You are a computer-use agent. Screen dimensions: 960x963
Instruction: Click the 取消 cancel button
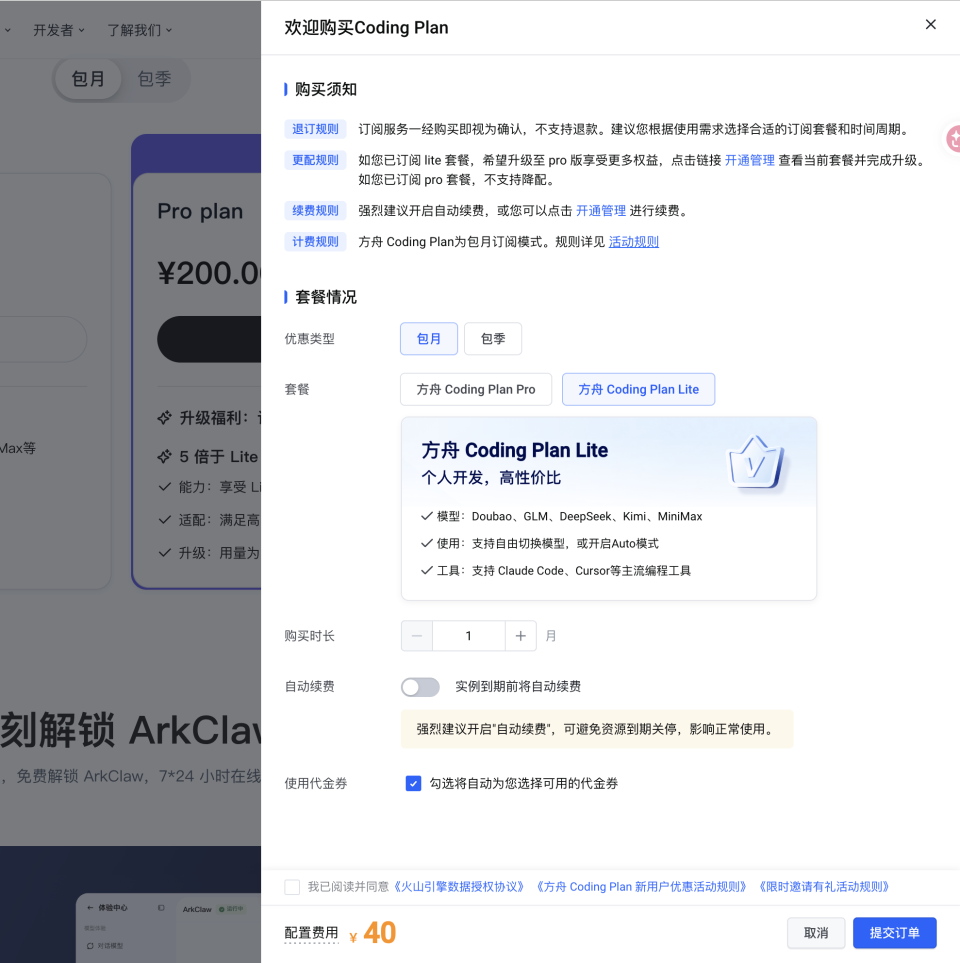(816, 933)
